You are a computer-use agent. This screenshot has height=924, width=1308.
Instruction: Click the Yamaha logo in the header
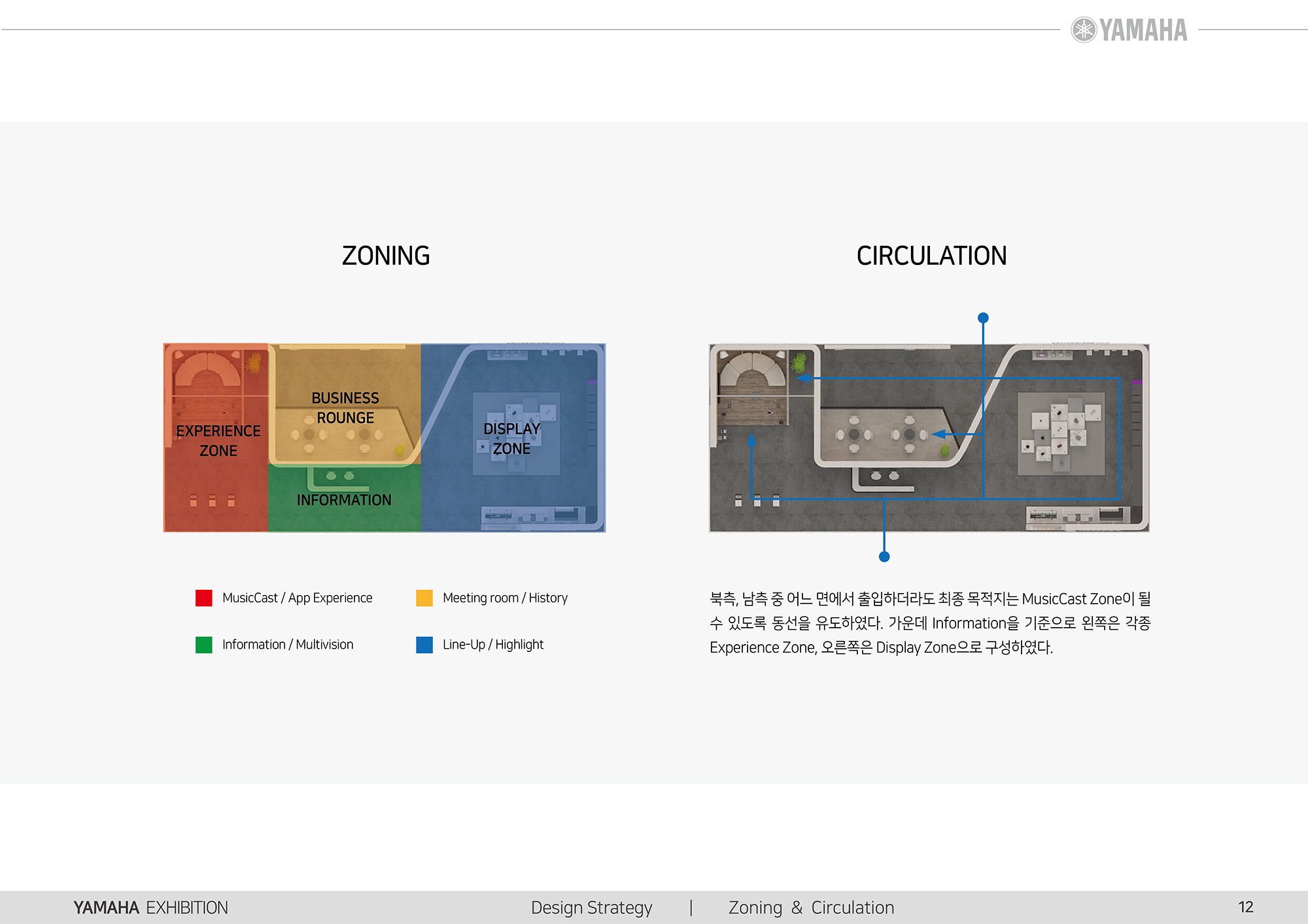point(1129,30)
